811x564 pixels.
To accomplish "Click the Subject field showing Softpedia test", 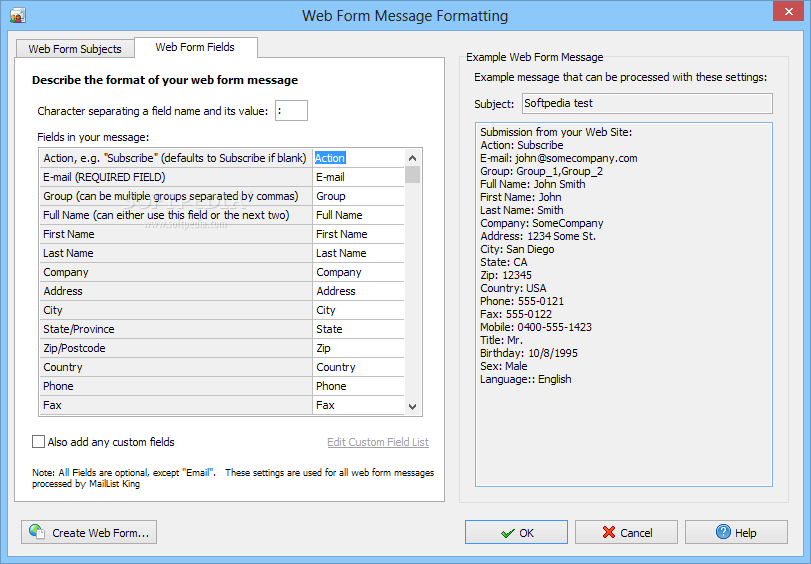I will [x=648, y=103].
